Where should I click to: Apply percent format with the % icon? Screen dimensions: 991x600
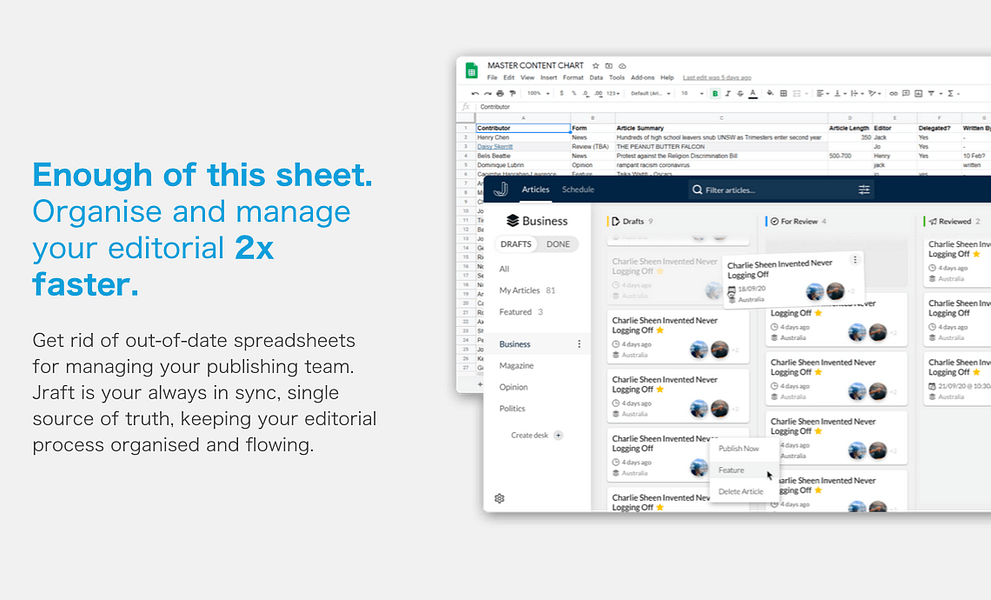click(x=574, y=93)
